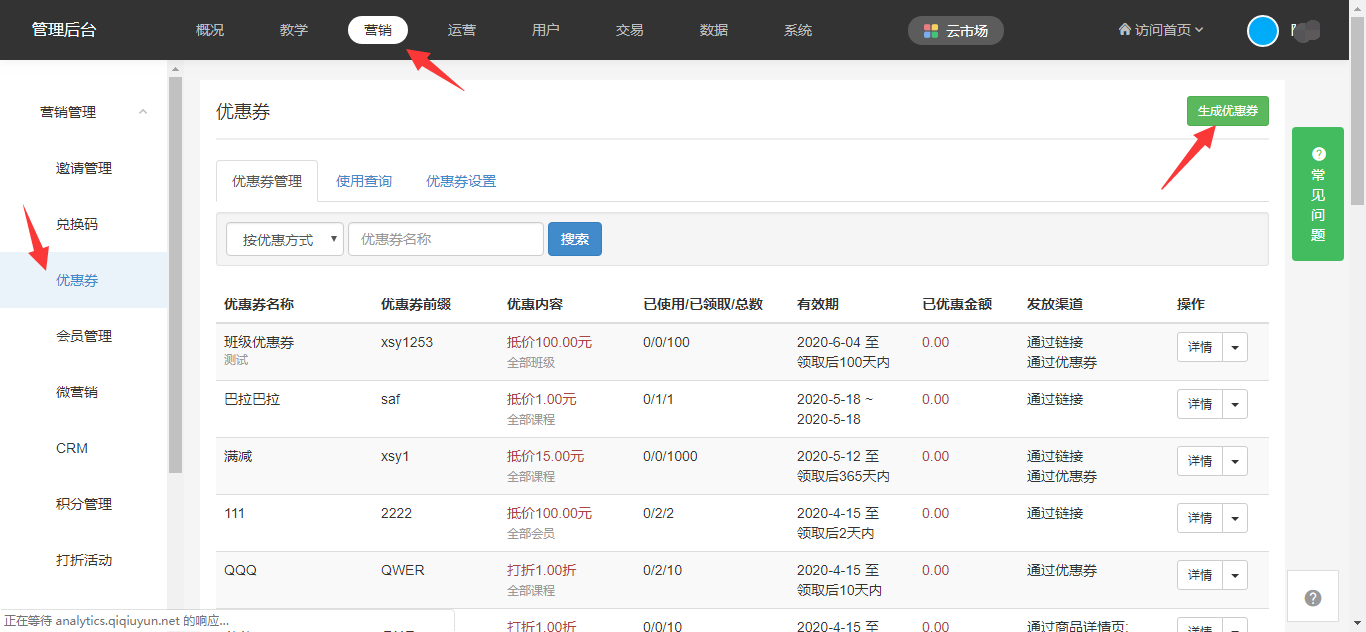Screen dimensions: 1366x632
Task: Open the green 常见问题 FAQ panel
Action: pos(1317,194)
